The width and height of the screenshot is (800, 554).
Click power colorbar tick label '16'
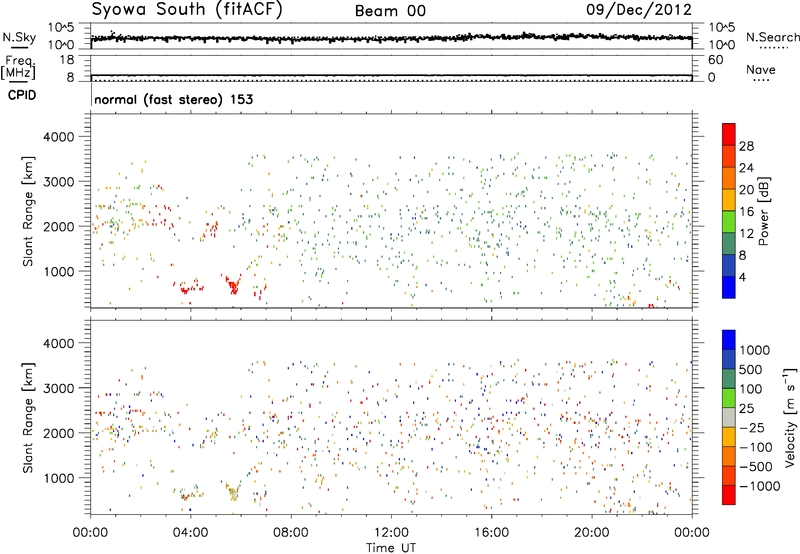[746, 212]
